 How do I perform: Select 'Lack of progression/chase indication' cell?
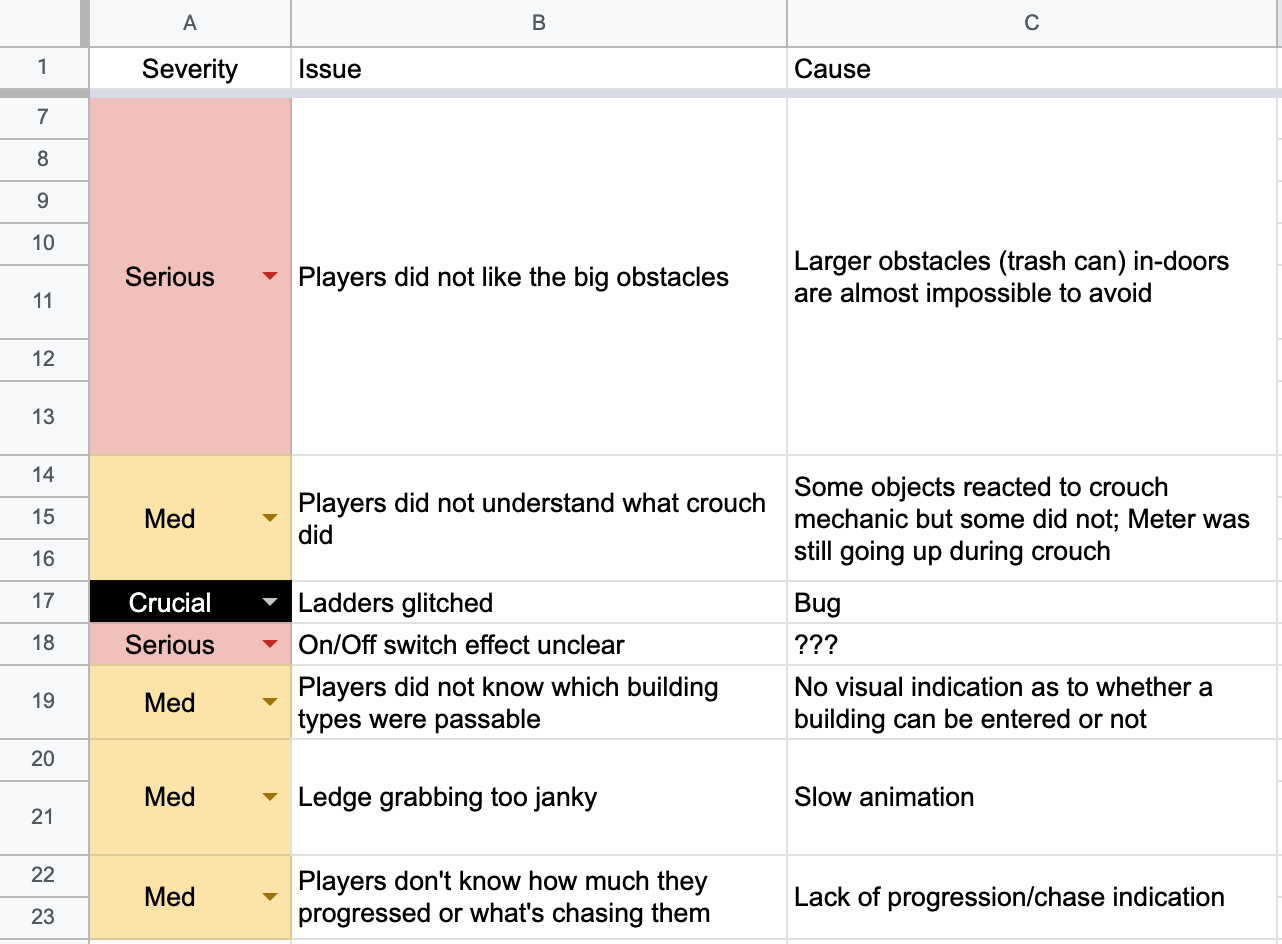click(1034, 897)
